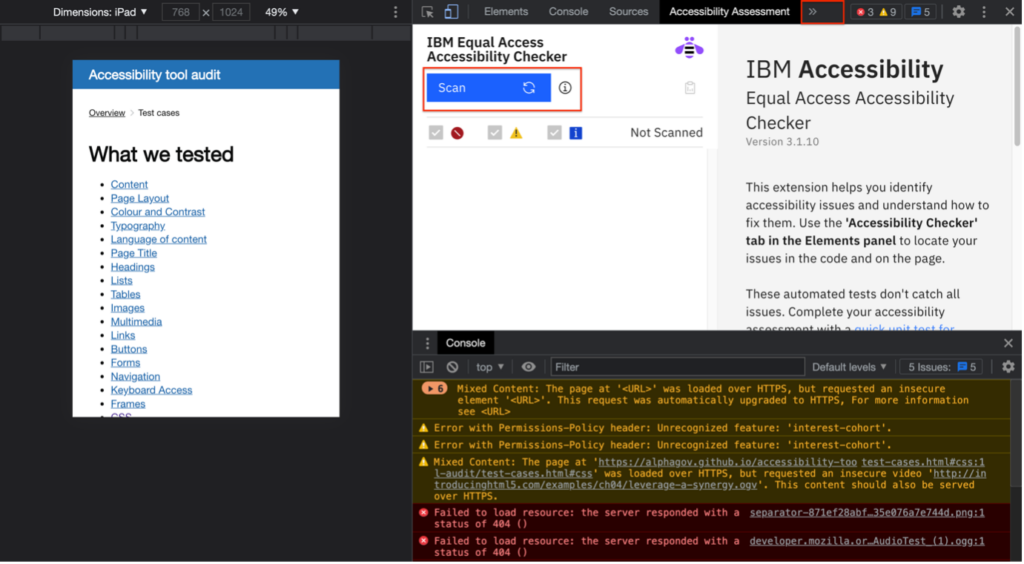The height and width of the screenshot is (564, 1024).
Task: Click the blue Scan button
Action: (x=488, y=88)
